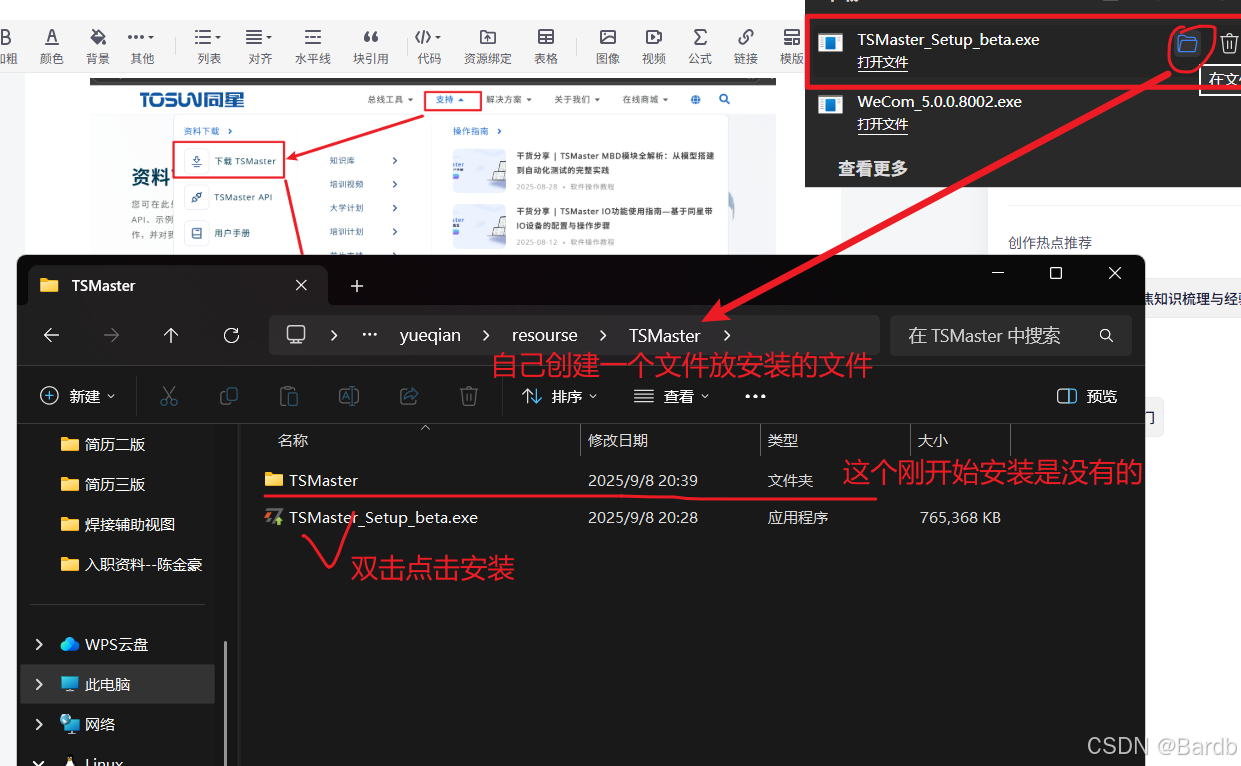Close the TSMaster tab in Explorer
This screenshot has height=766, width=1241.
coord(301,285)
